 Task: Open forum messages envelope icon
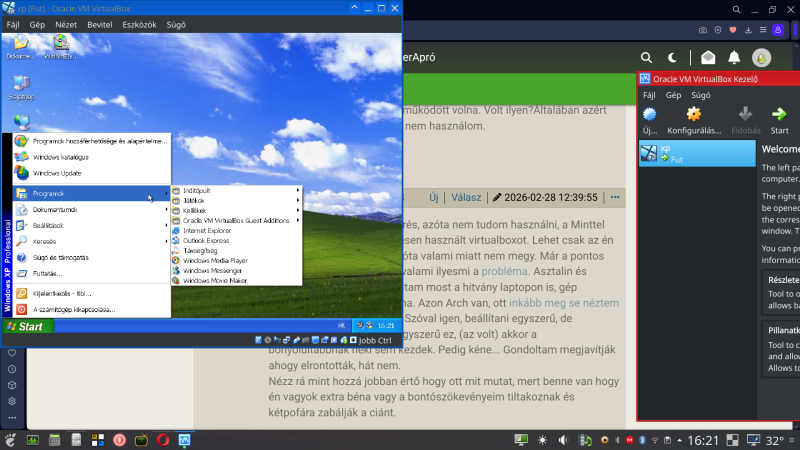[x=708, y=58]
